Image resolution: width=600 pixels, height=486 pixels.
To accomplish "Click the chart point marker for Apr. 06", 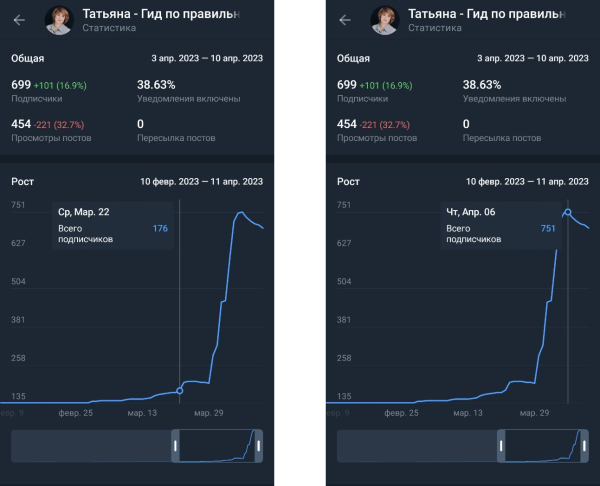I will tap(567, 212).
